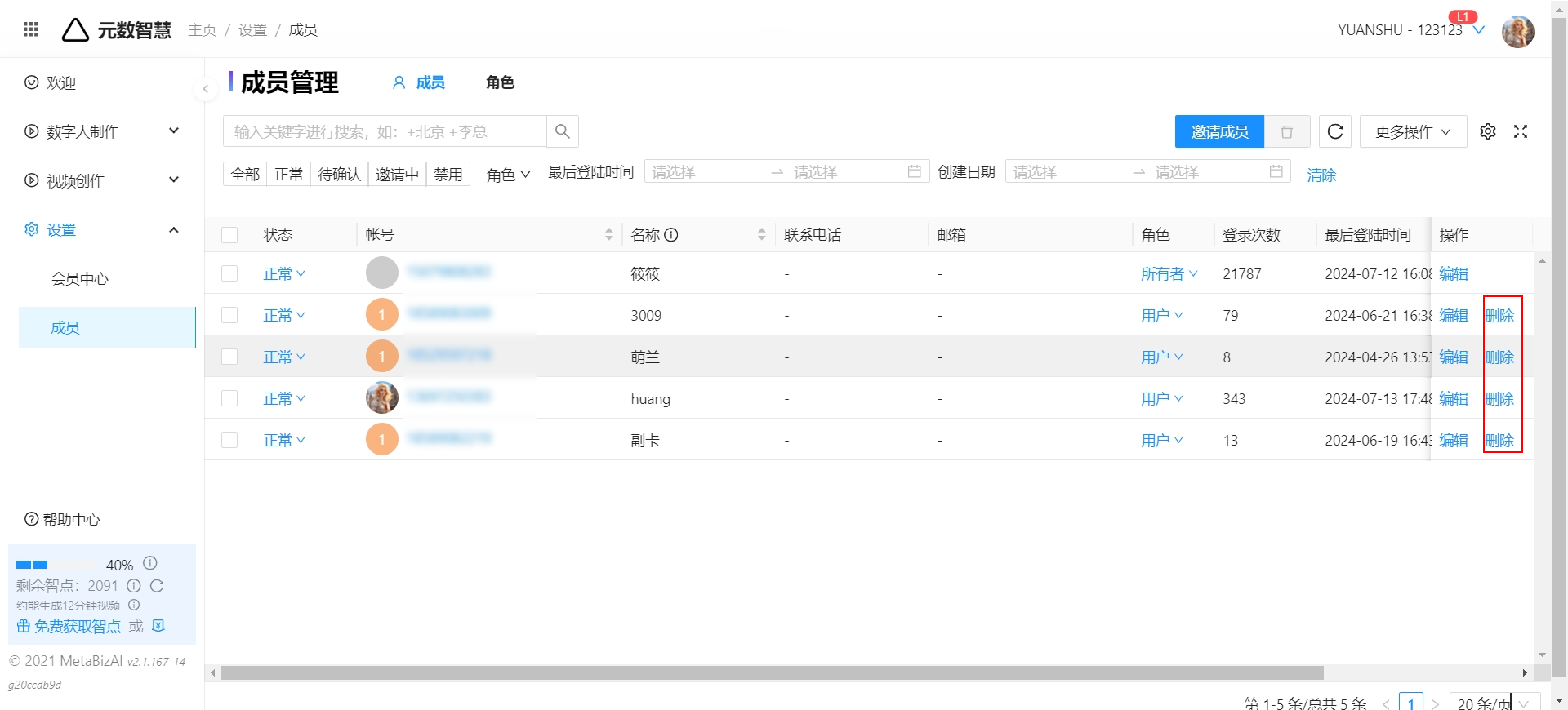Open the 欢迎 sidebar item
The height and width of the screenshot is (710, 1568).
coord(51,82)
